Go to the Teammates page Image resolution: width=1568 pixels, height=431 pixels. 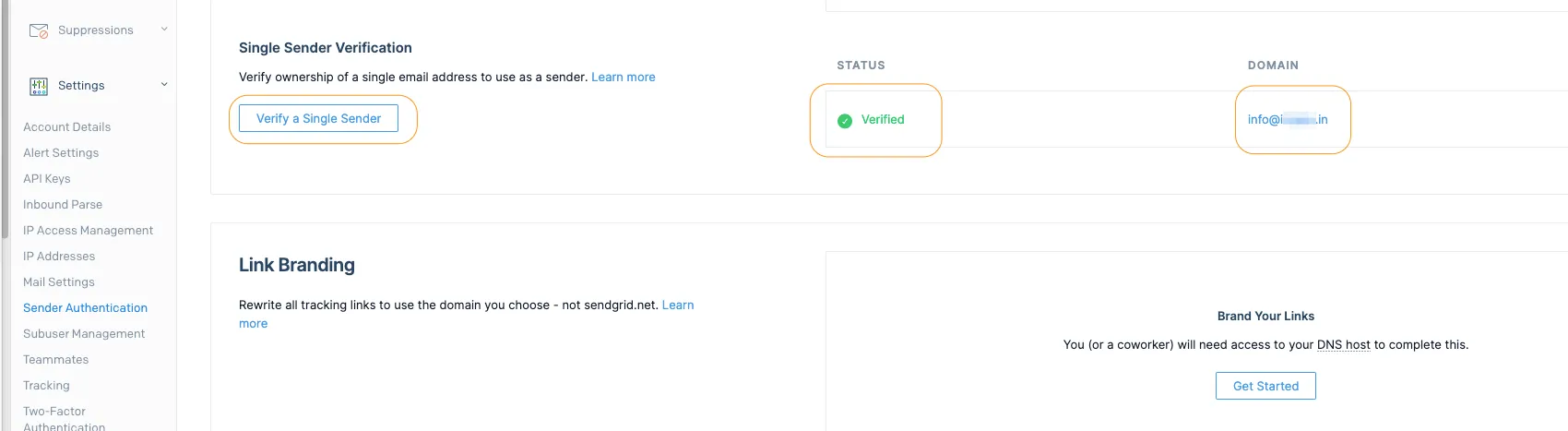click(x=55, y=360)
